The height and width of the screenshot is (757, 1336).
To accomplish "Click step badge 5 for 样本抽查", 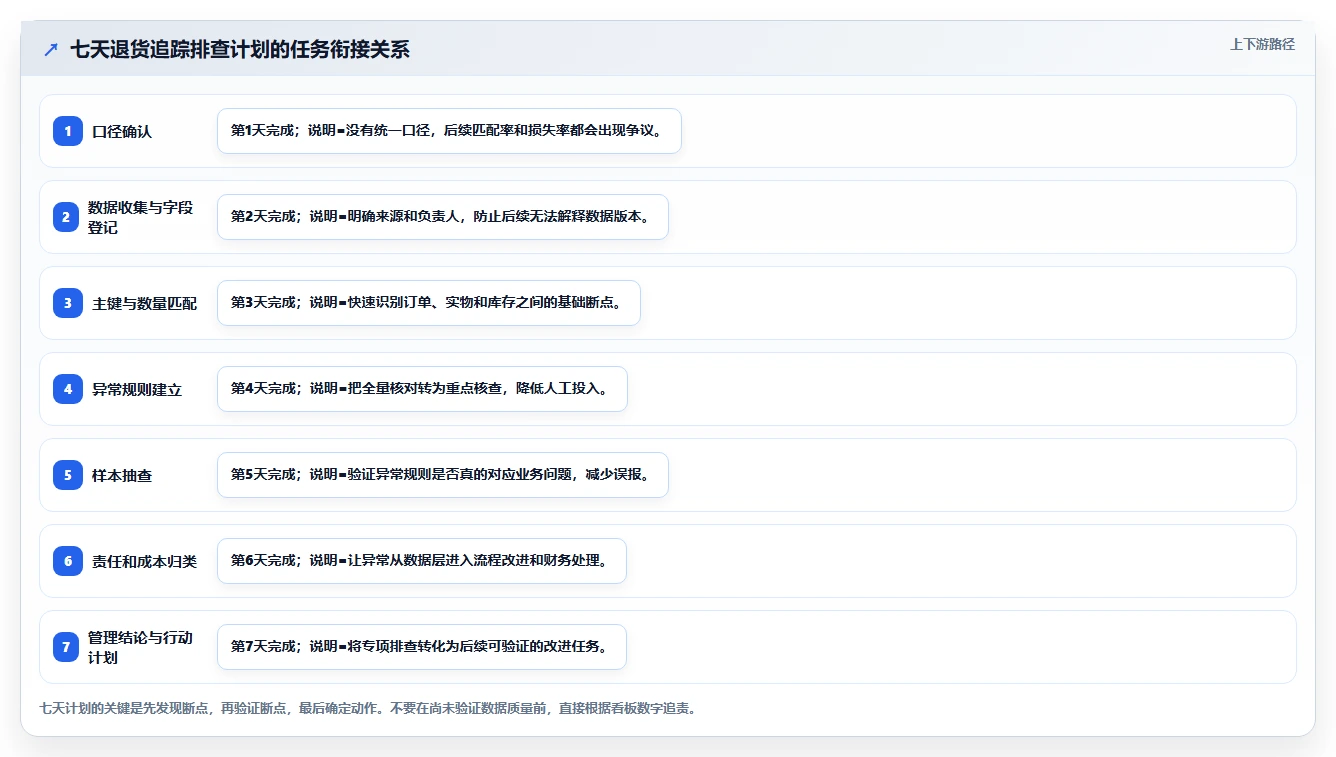I will tap(68, 475).
